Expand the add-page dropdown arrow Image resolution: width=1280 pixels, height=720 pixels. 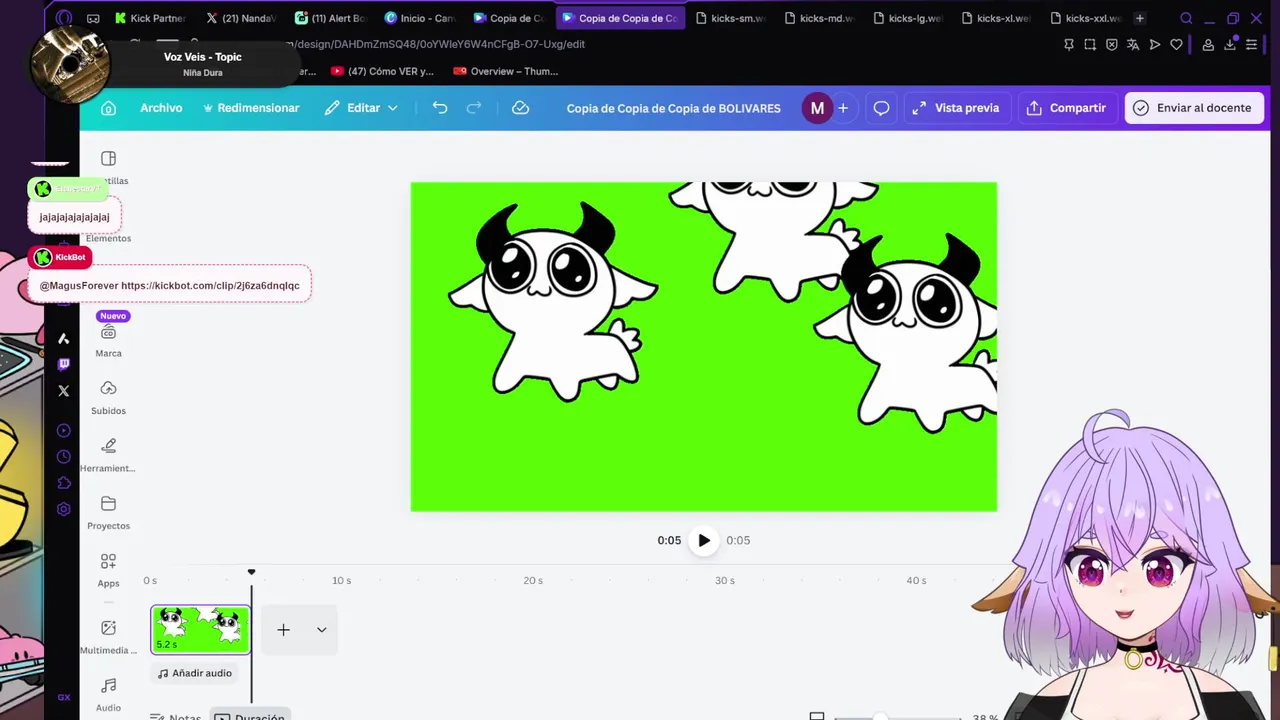[321, 630]
